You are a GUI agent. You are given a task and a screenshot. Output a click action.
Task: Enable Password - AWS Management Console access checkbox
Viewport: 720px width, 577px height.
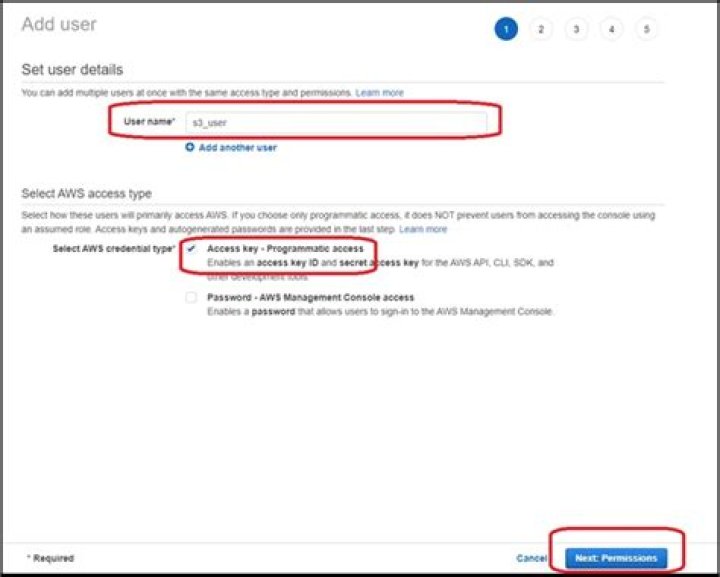tap(191, 298)
